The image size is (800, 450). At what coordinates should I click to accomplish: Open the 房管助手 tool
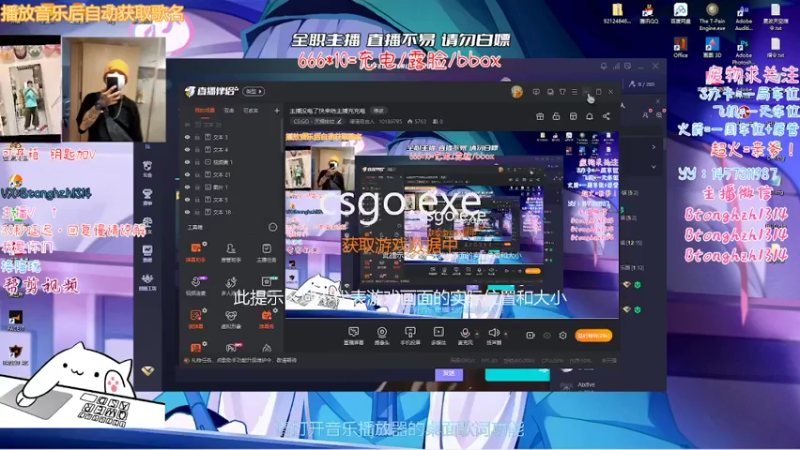231,252
